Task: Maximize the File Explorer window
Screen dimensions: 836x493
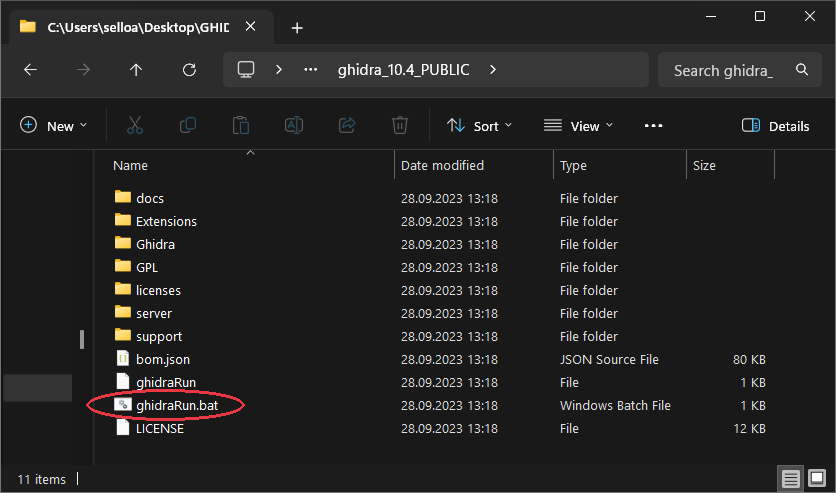Action: [760, 17]
